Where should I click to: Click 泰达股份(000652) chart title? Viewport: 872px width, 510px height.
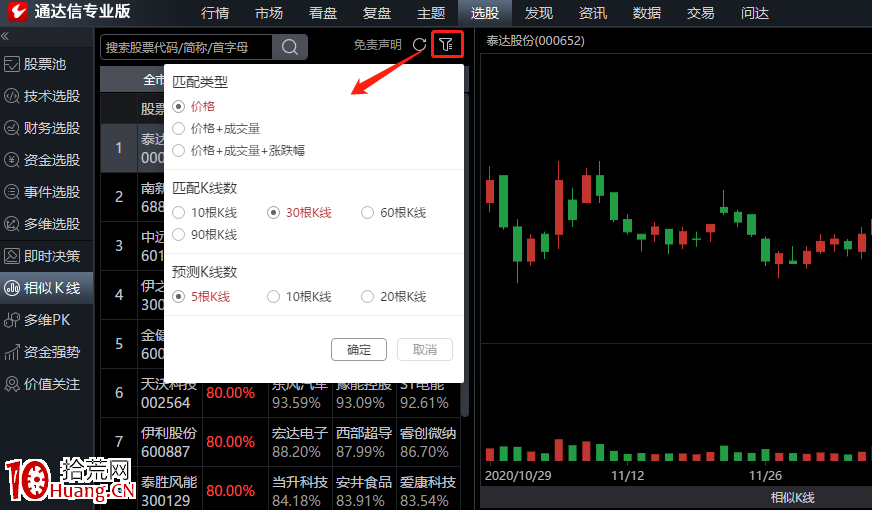coord(536,41)
